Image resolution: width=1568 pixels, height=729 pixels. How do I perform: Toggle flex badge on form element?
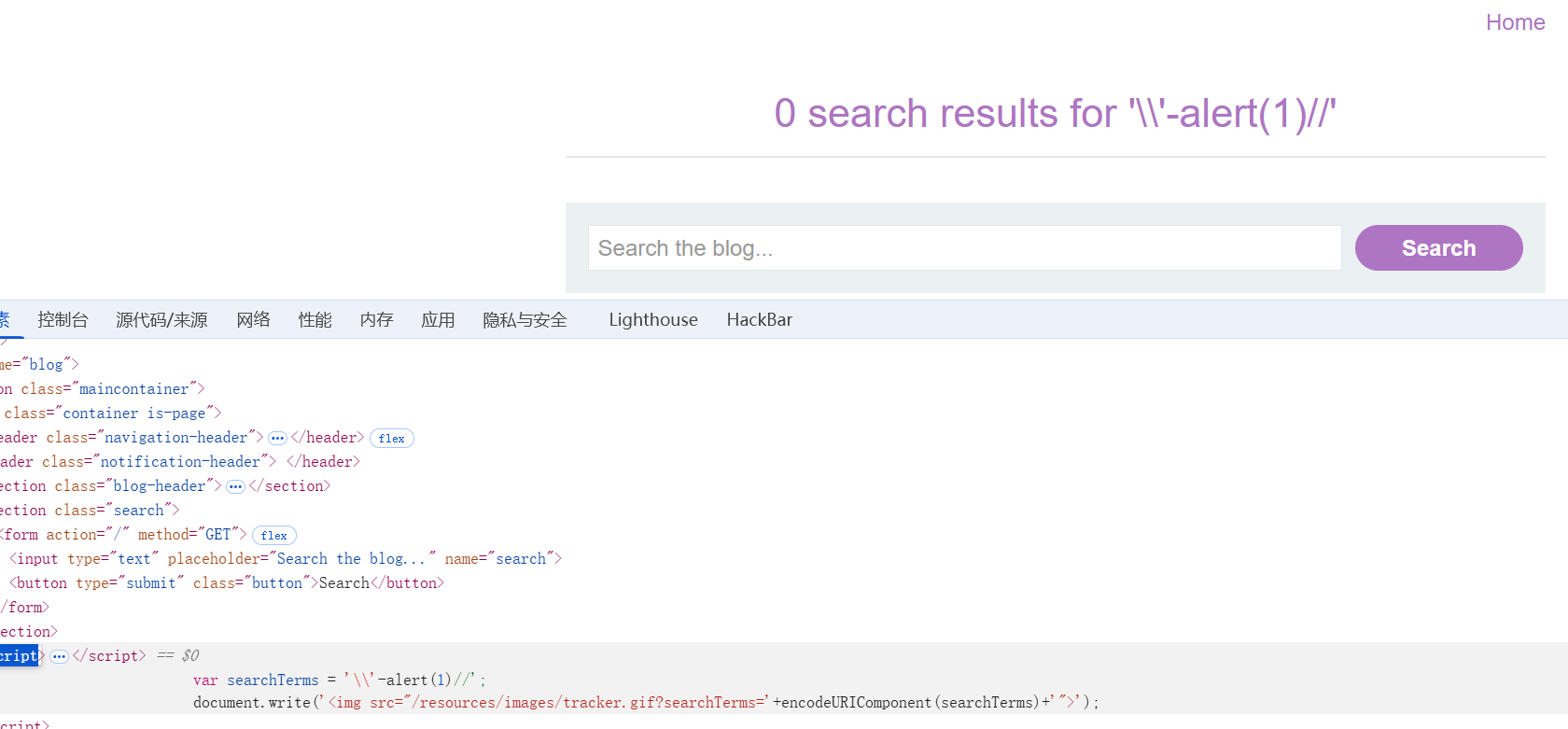(x=274, y=535)
